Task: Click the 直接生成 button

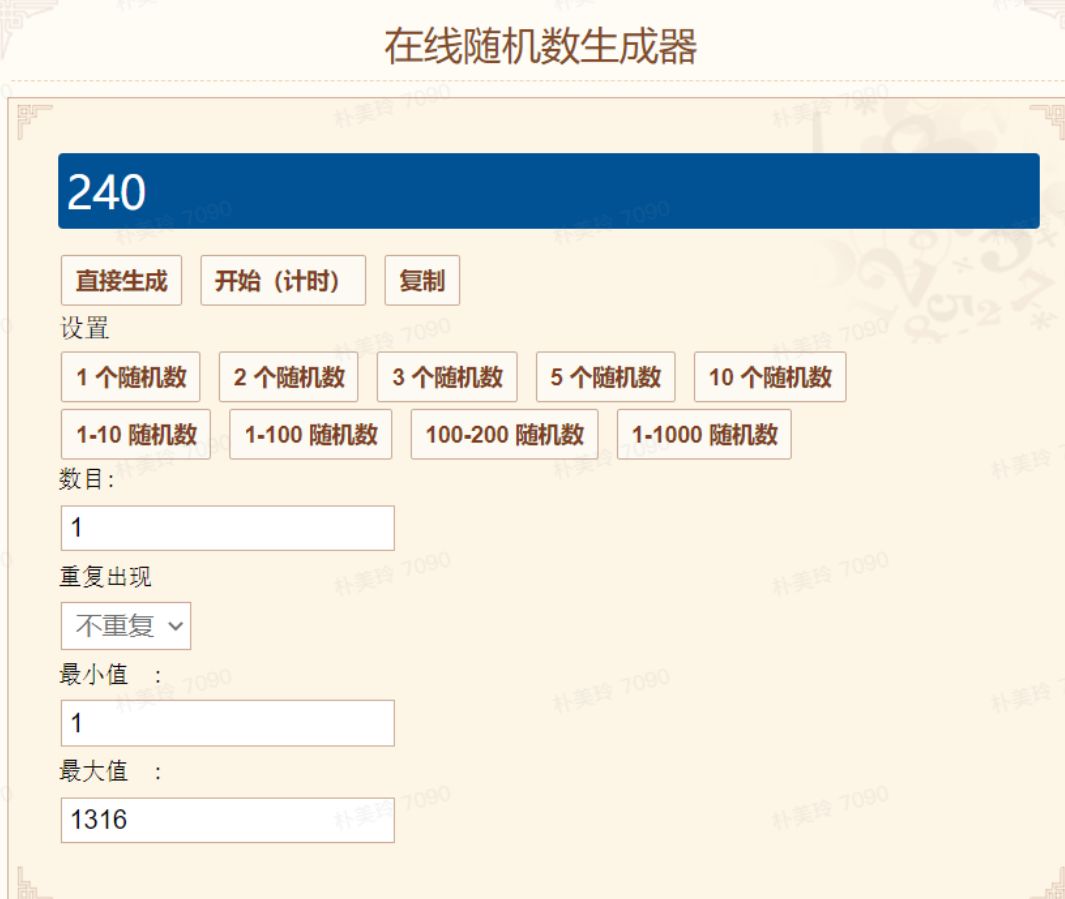Action: tap(122, 280)
